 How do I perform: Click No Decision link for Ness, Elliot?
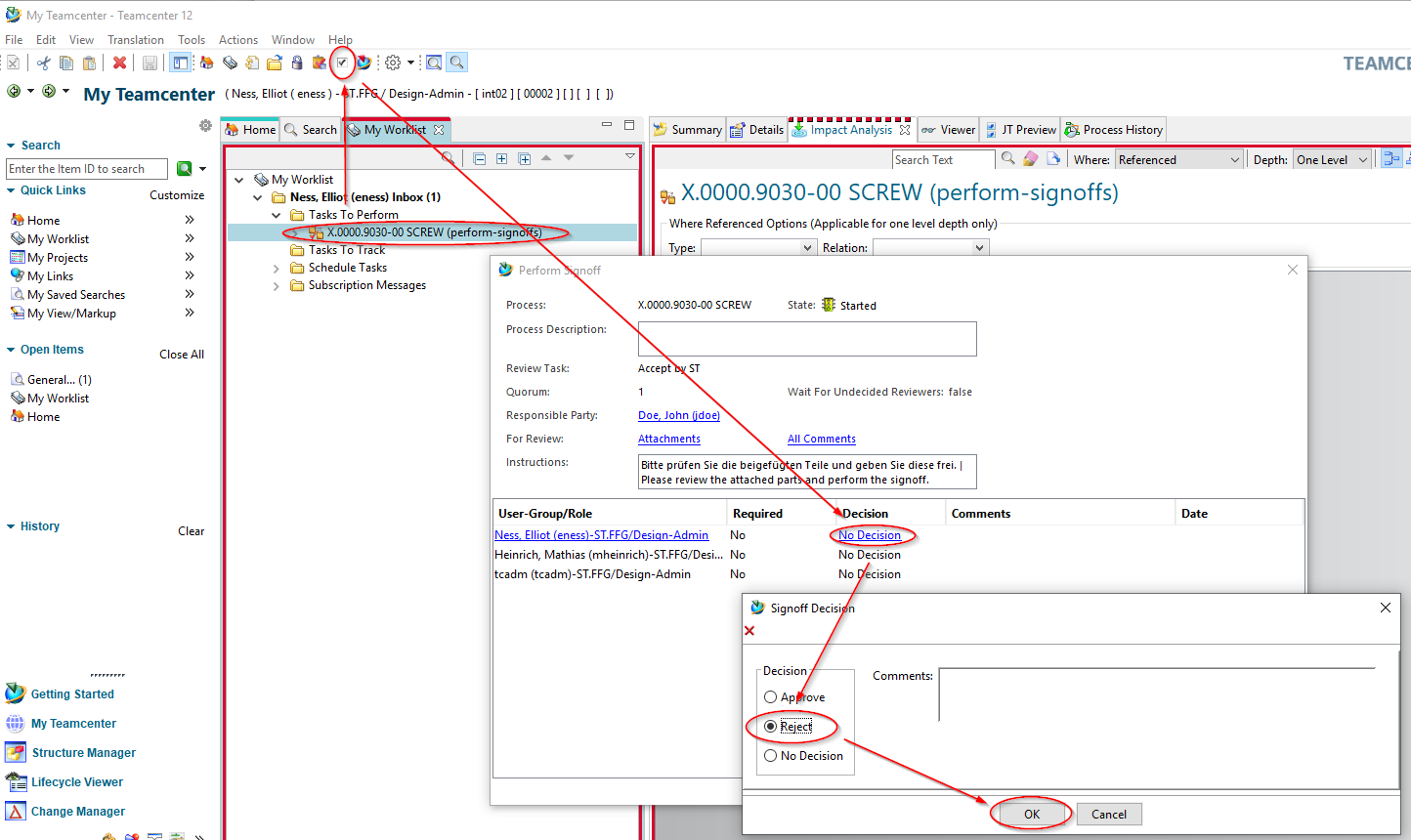coord(870,535)
